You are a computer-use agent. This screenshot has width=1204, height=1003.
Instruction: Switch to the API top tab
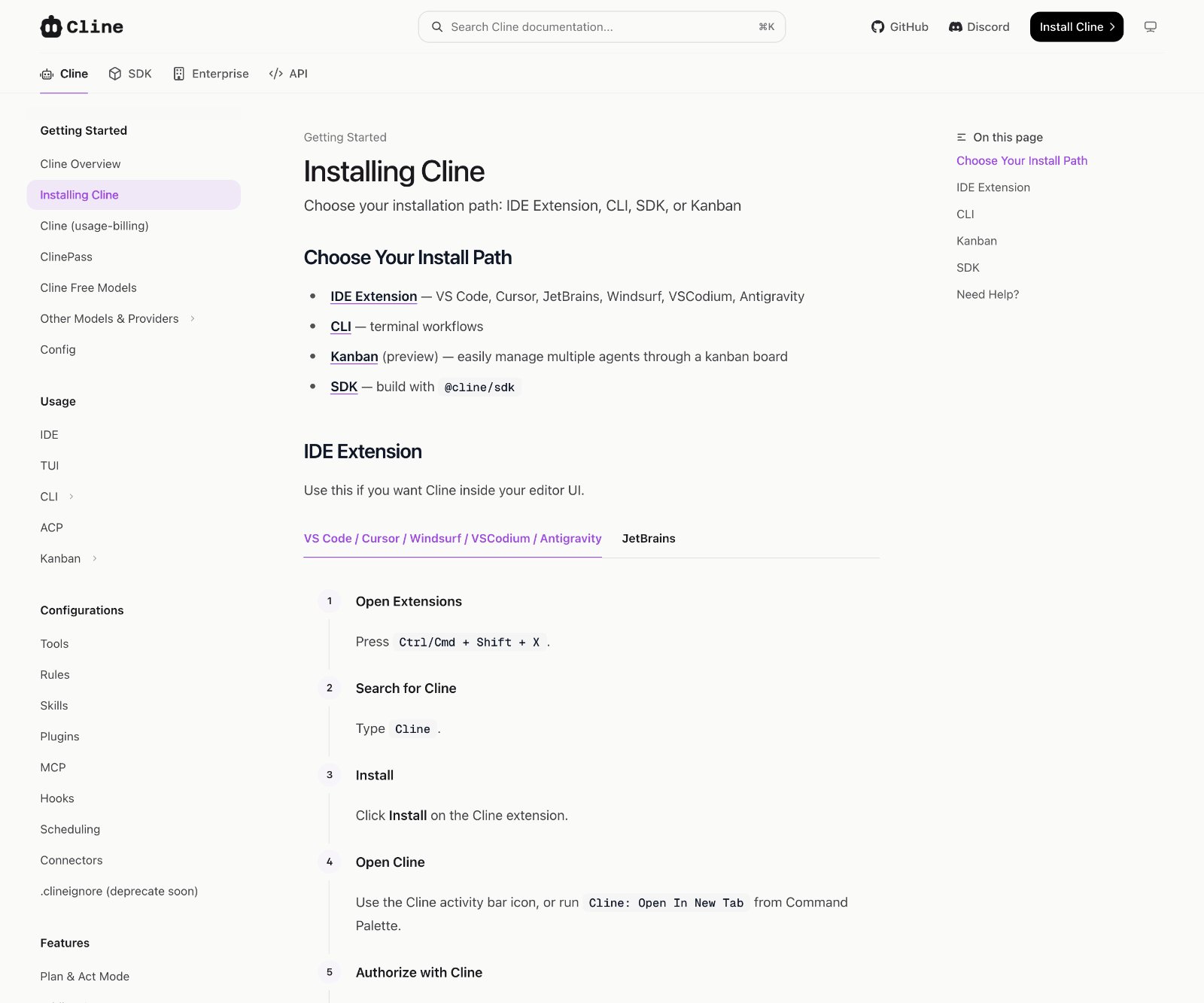coord(288,74)
